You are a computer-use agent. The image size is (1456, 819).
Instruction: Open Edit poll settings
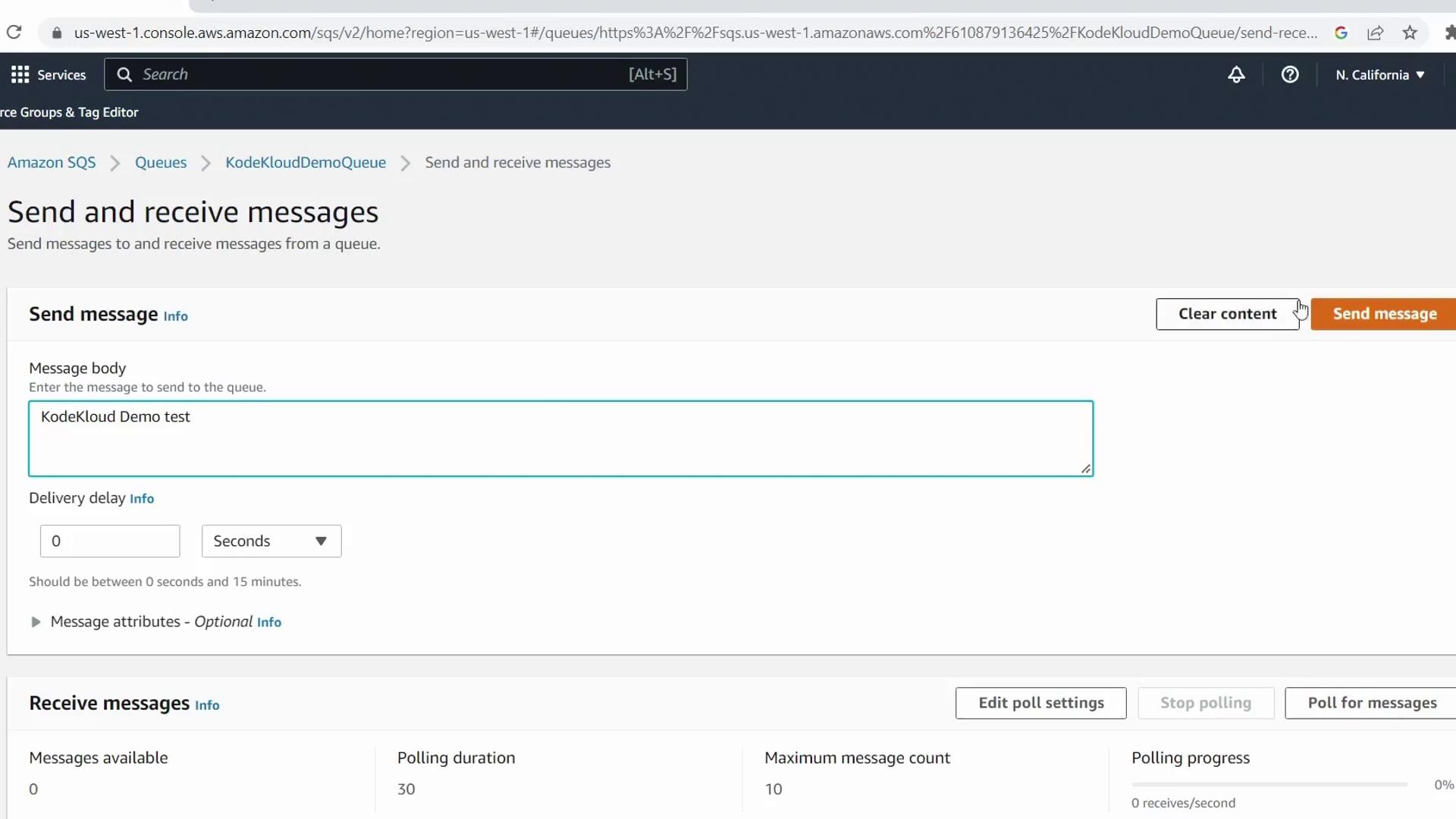coord(1040,703)
